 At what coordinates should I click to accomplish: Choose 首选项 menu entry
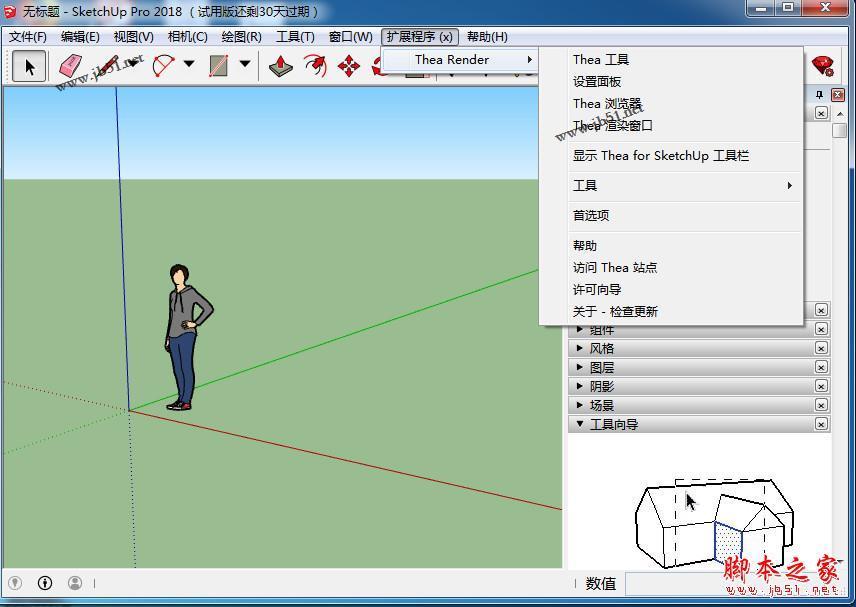pos(670,216)
